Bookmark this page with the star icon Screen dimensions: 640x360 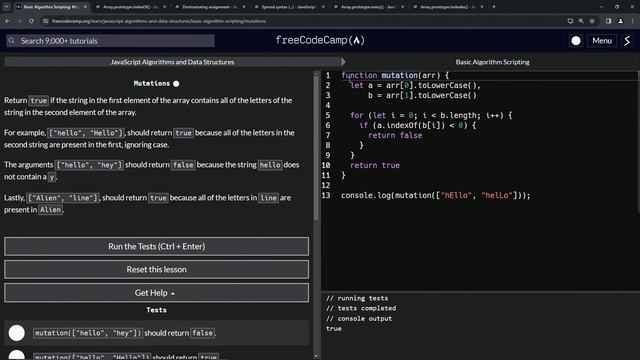tap(592, 21)
